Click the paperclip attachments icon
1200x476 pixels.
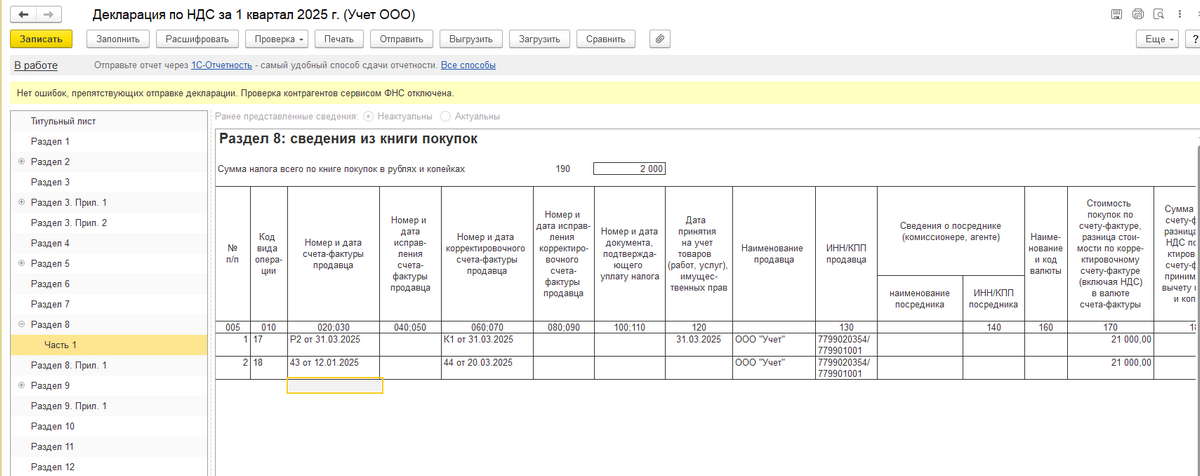pyautogui.click(x=659, y=39)
